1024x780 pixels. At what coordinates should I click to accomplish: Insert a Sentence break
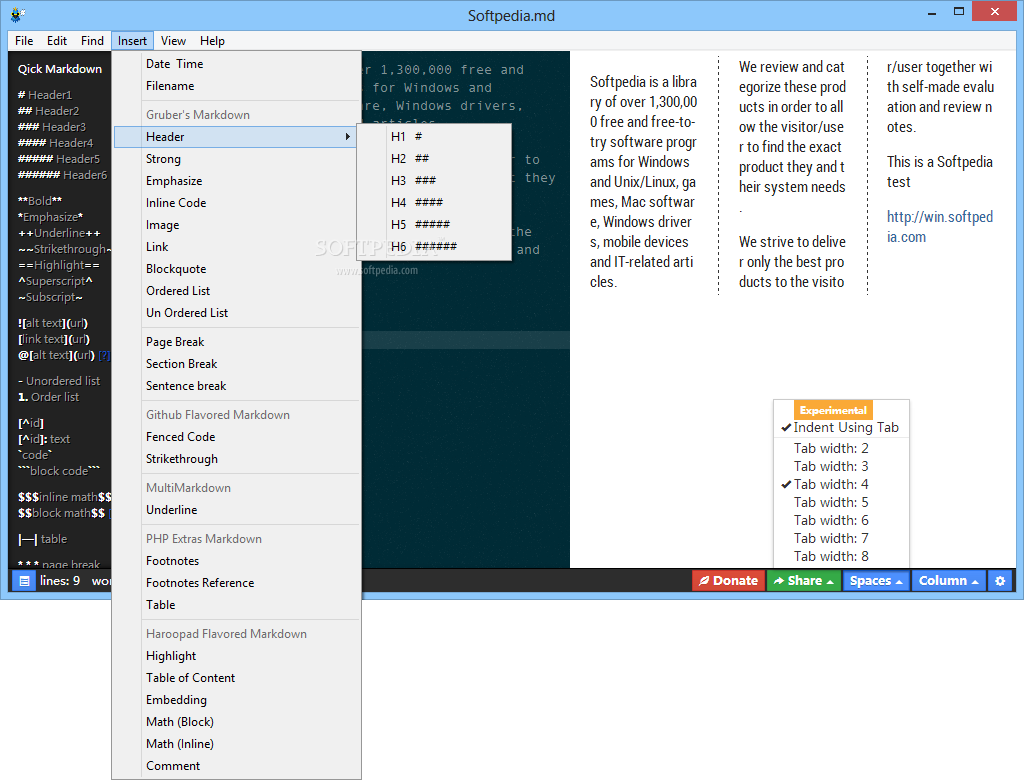pos(236,385)
